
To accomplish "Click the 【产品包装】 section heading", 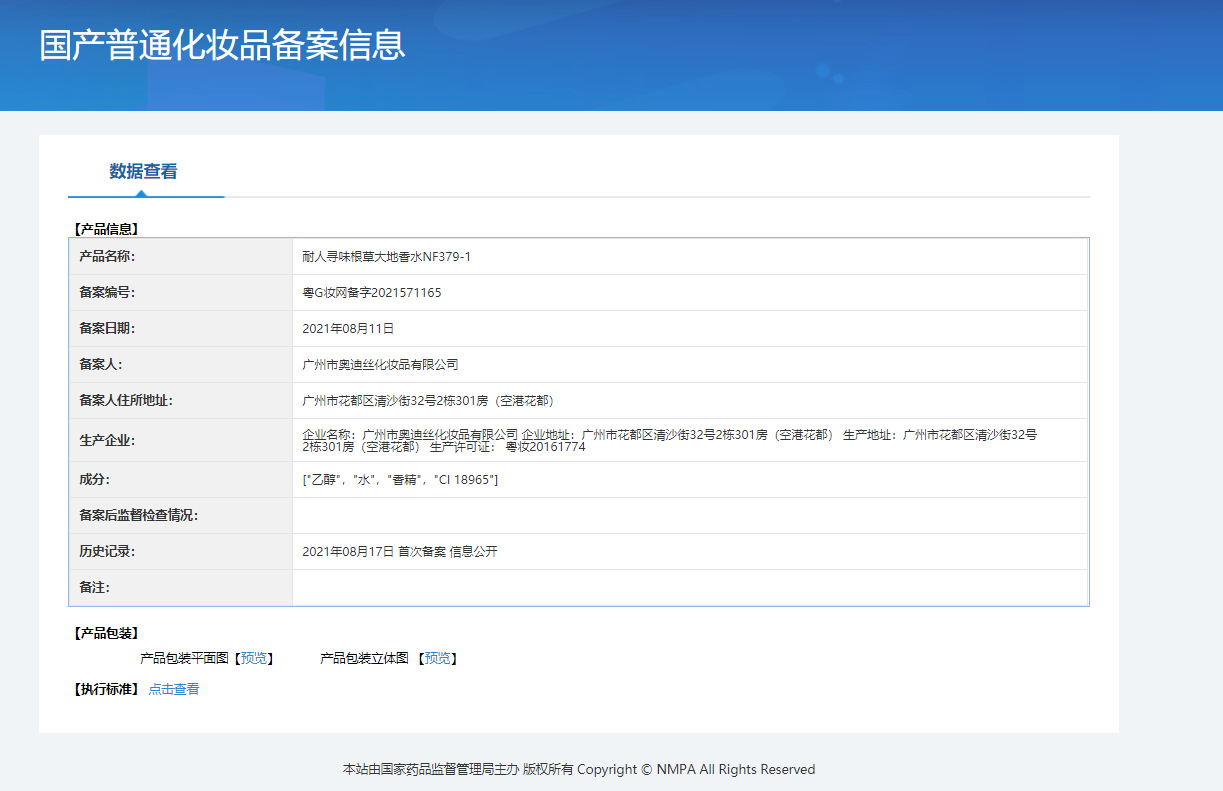I will click(x=105, y=633).
